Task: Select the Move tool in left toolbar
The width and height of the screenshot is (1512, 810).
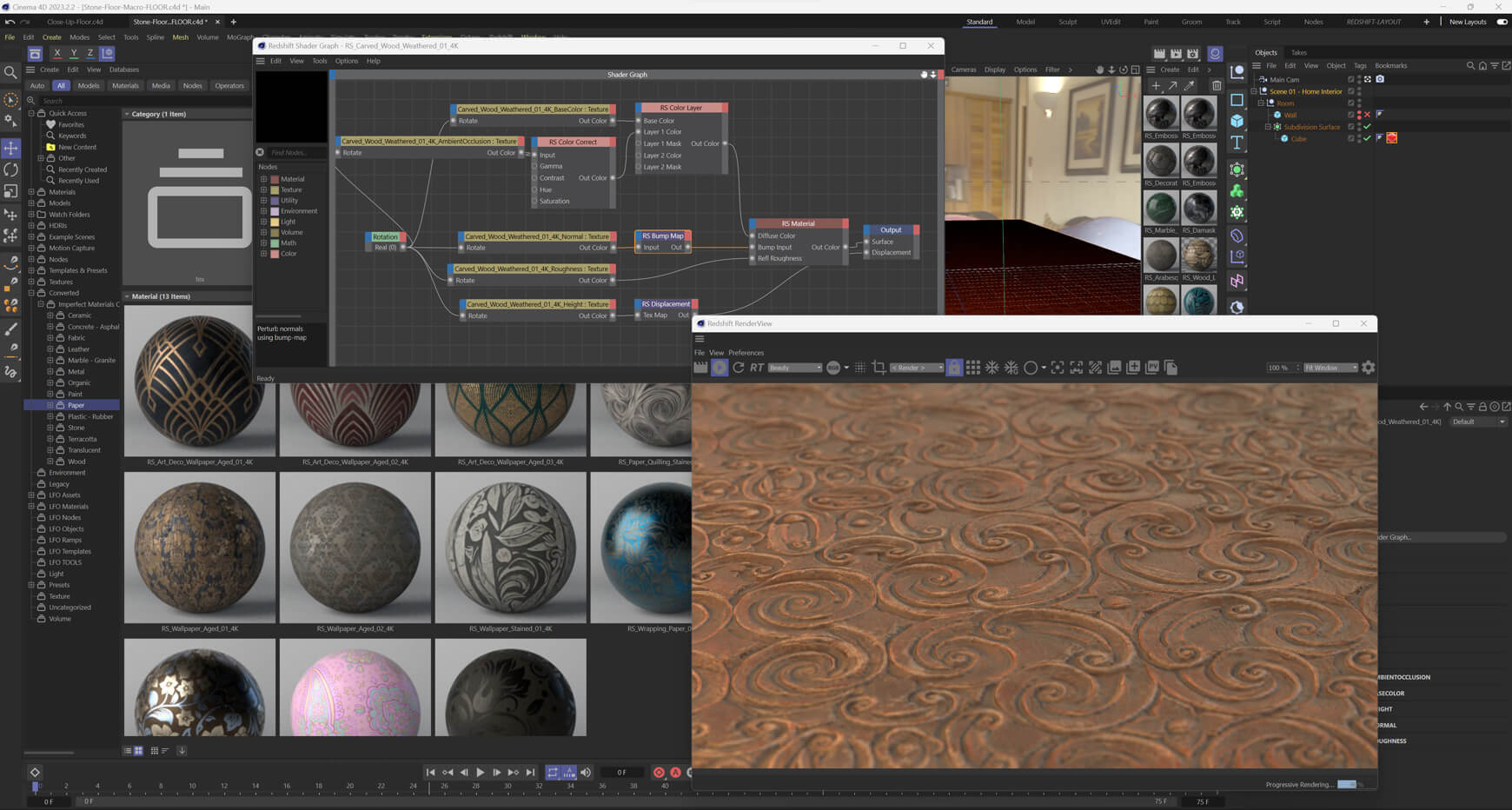Action: [10, 148]
